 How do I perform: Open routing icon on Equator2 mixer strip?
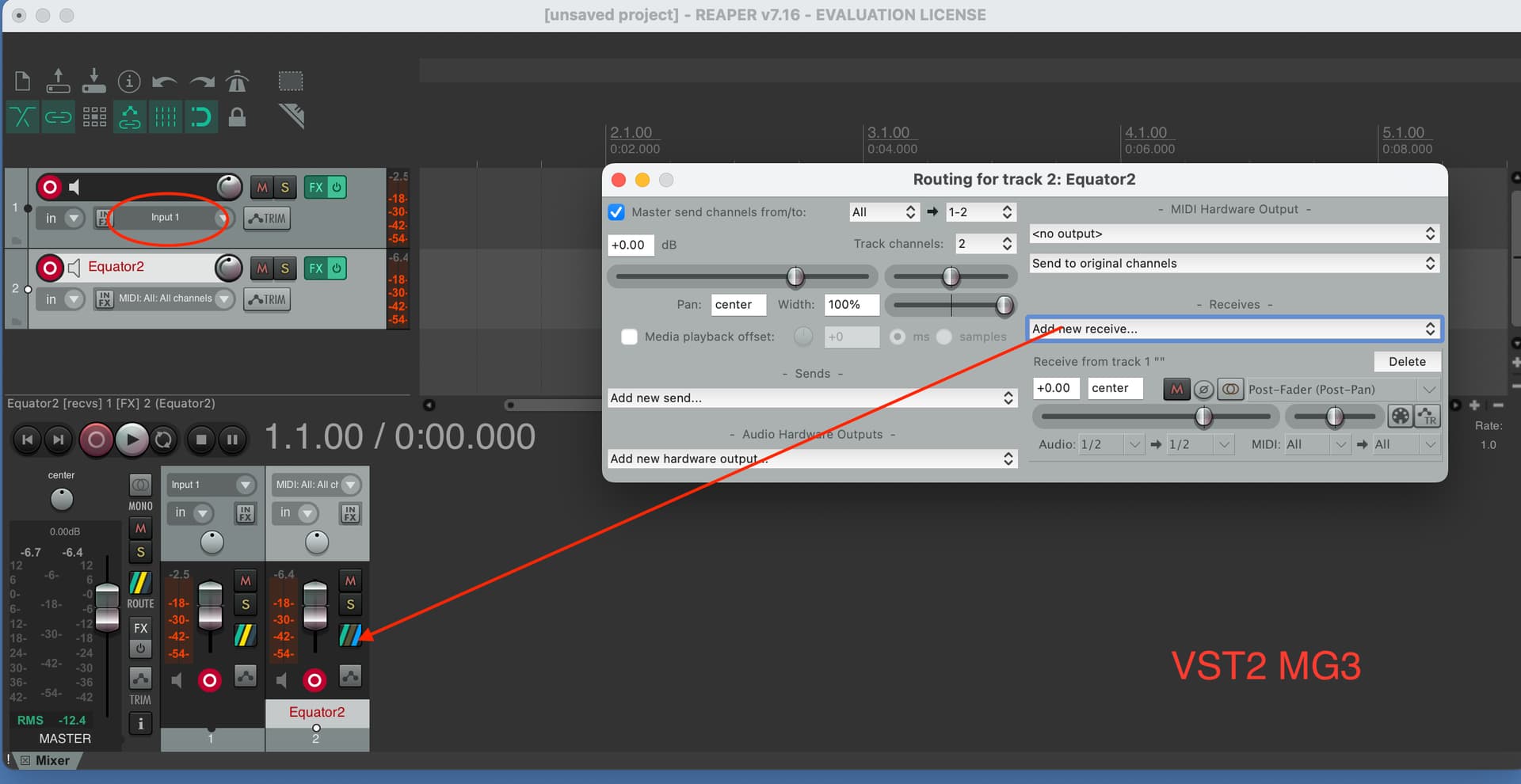click(350, 635)
